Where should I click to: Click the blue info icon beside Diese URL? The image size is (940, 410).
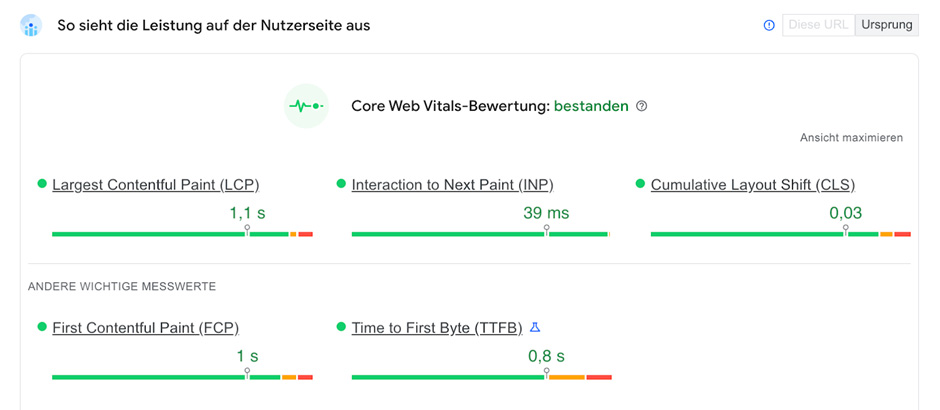click(769, 25)
